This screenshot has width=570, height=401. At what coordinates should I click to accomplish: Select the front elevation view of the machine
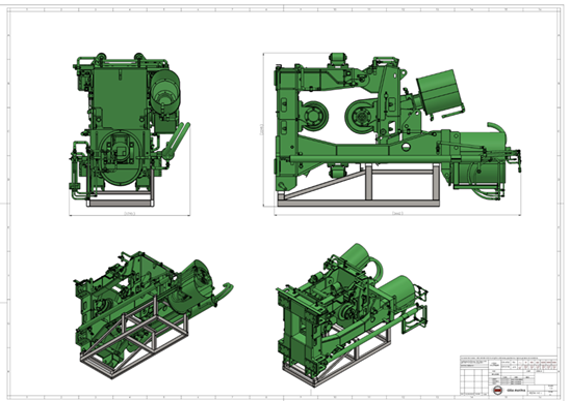130,130
